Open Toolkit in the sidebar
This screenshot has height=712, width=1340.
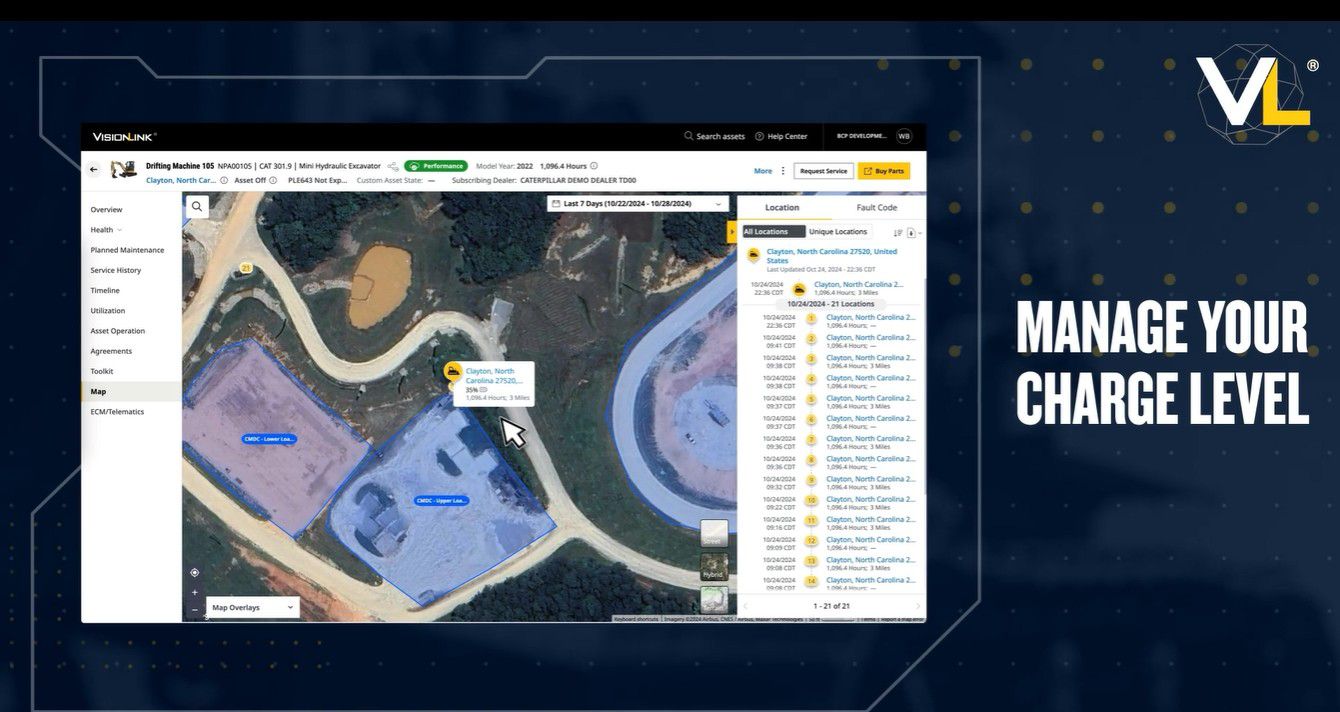point(102,371)
